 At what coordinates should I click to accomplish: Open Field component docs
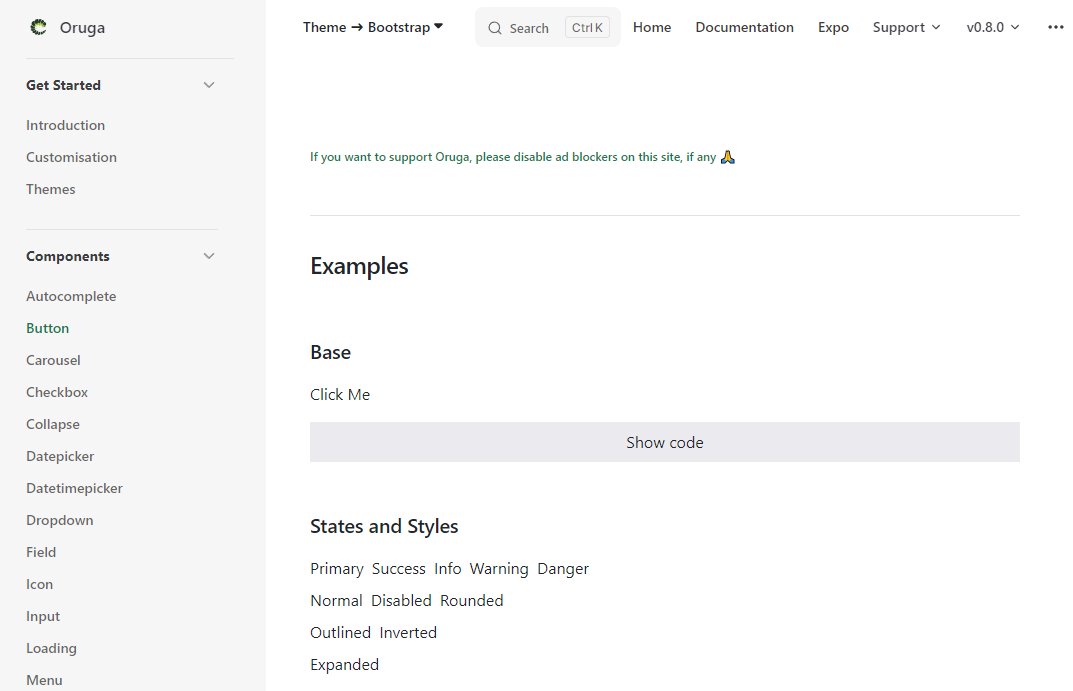[x=41, y=552]
